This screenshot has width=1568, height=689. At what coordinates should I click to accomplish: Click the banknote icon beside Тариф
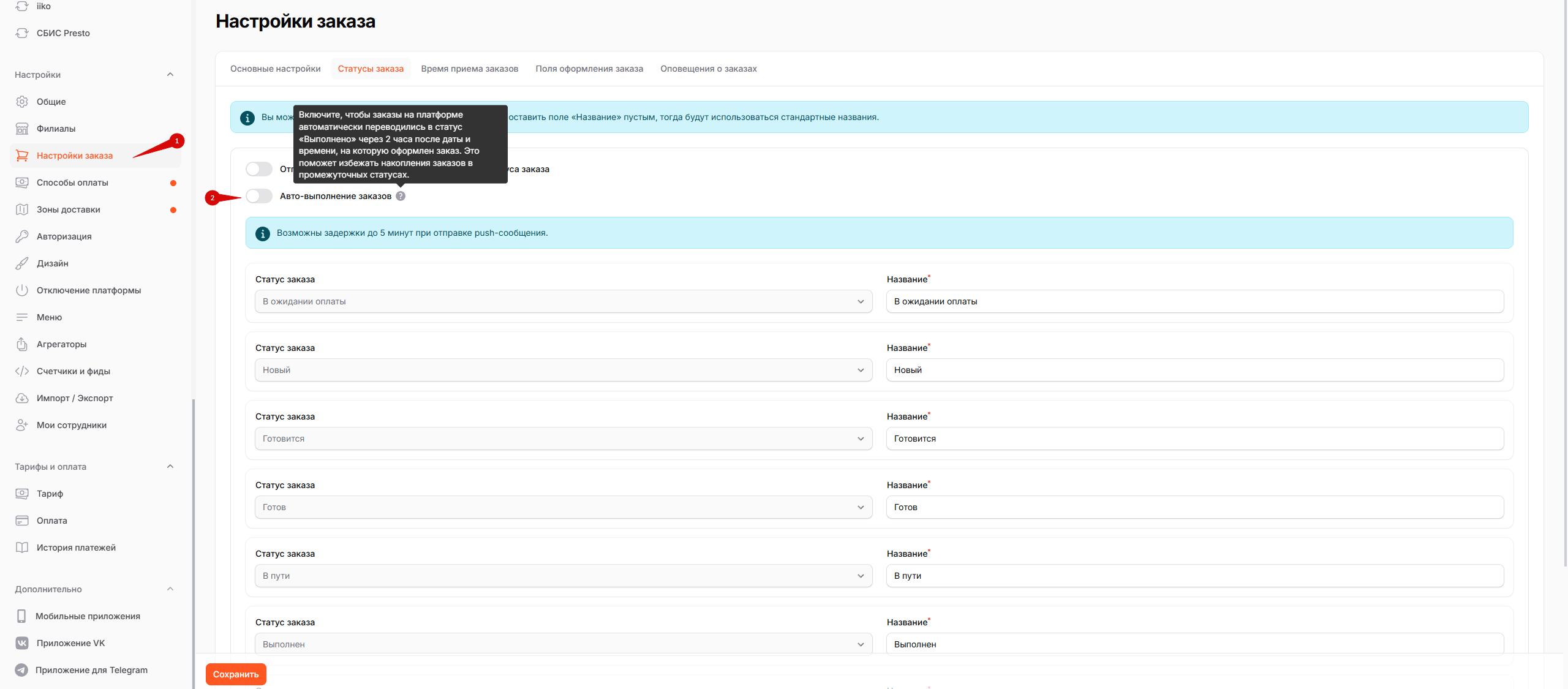(x=22, y=494)
